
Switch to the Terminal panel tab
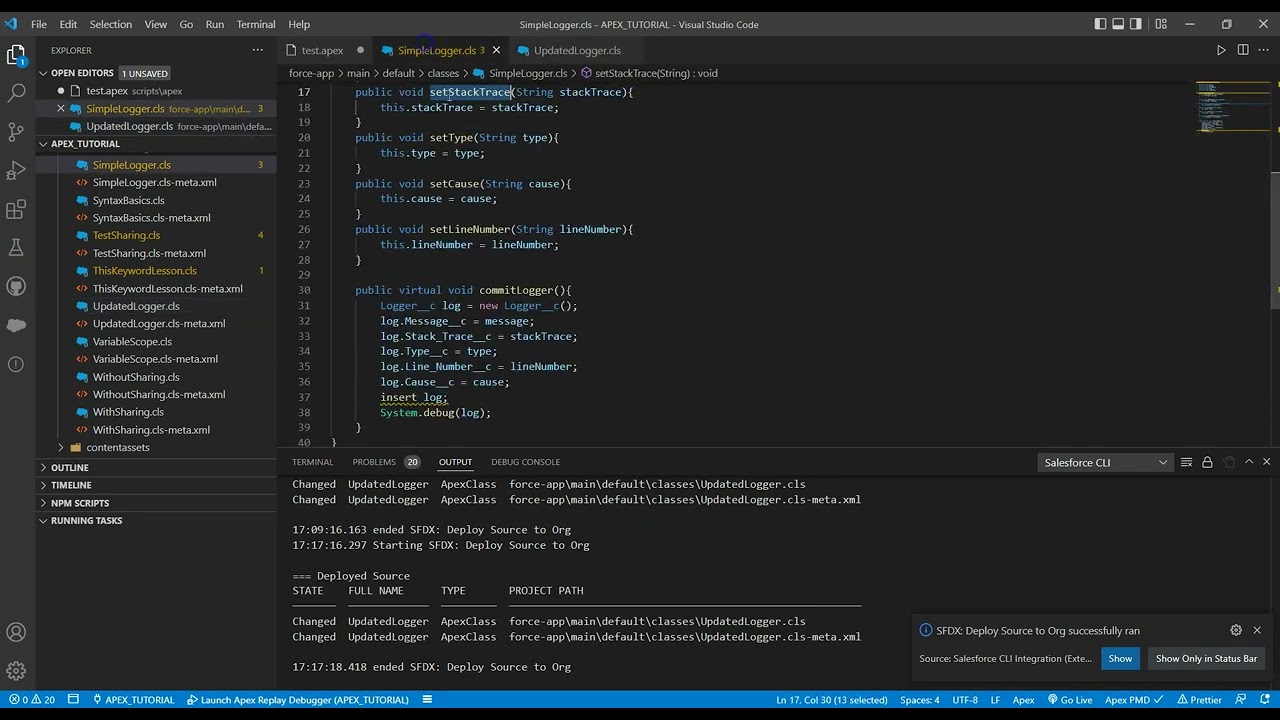pos(312,462)
